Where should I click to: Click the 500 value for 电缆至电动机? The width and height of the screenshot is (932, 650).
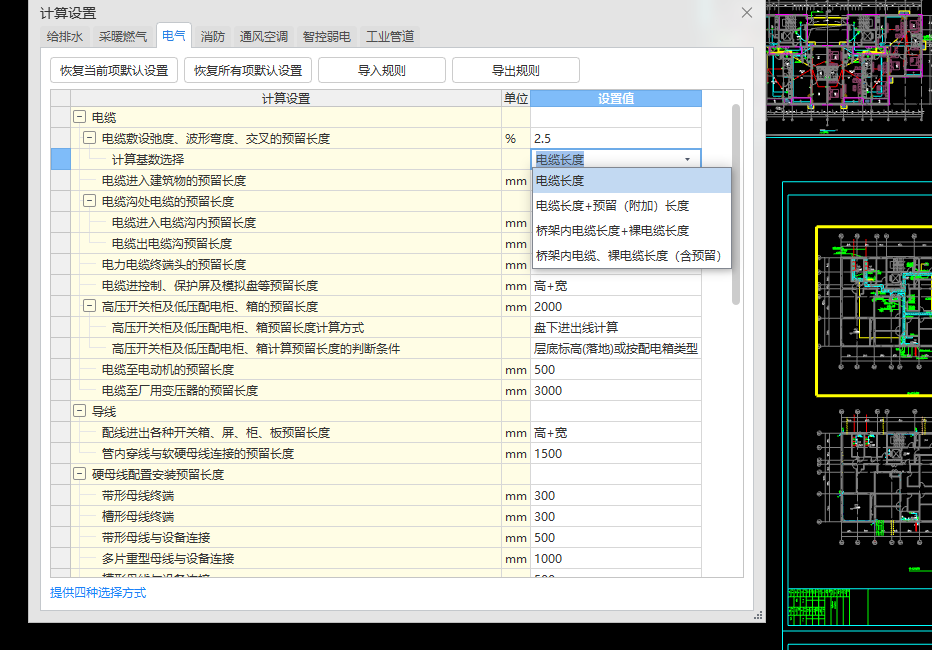pos(616,370)
